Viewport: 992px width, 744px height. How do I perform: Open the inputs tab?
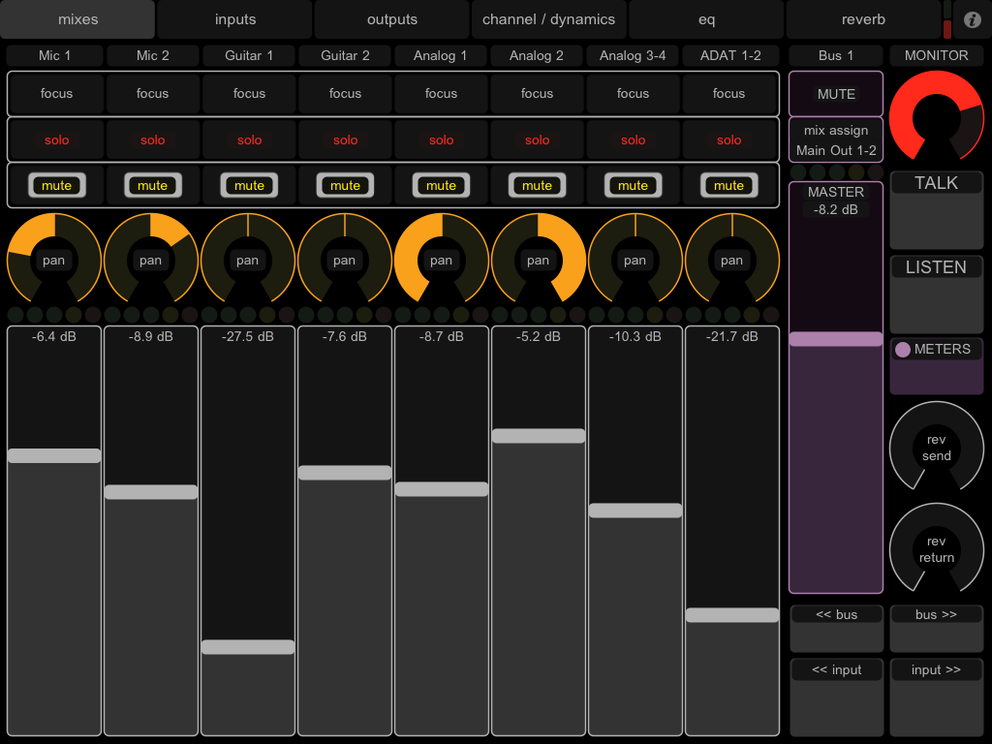(x=235, y=18)
